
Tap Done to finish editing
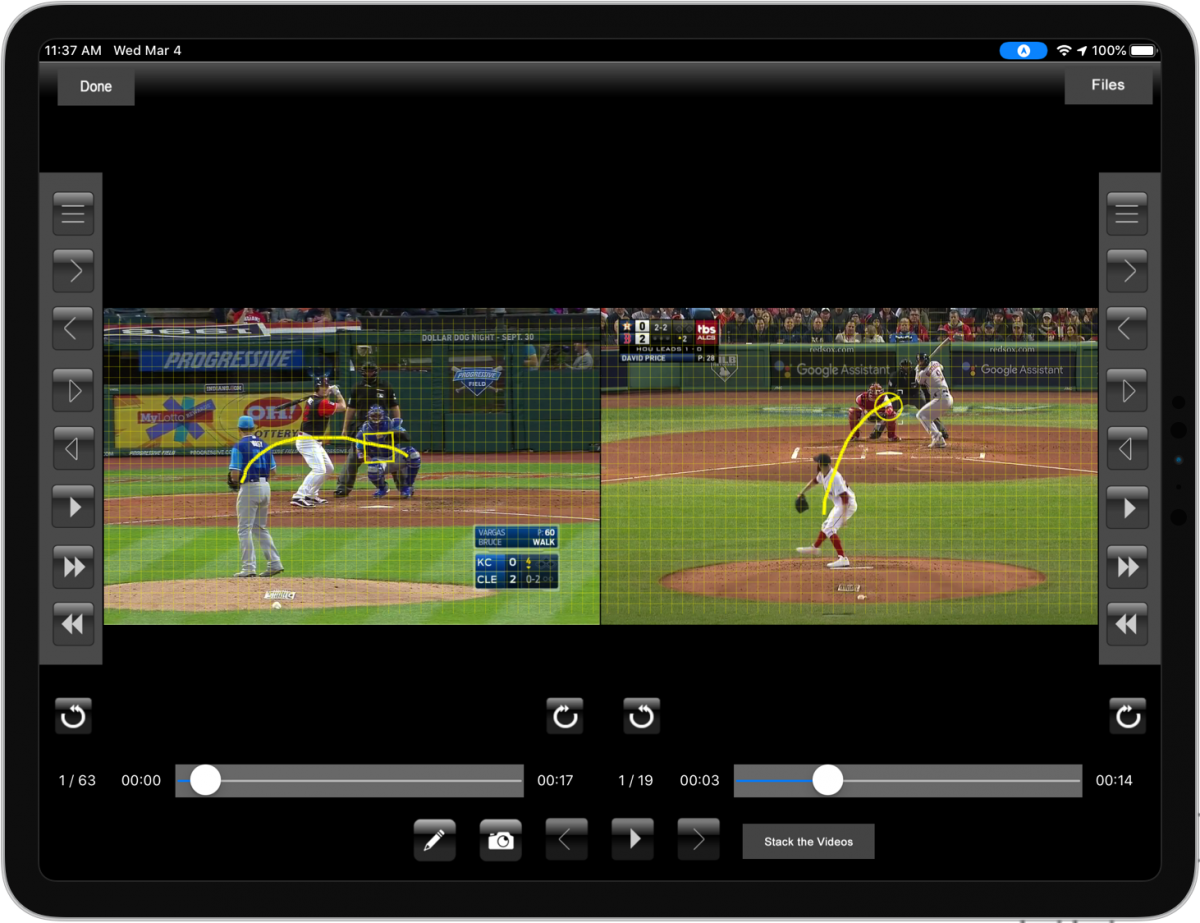coord(95,86)
